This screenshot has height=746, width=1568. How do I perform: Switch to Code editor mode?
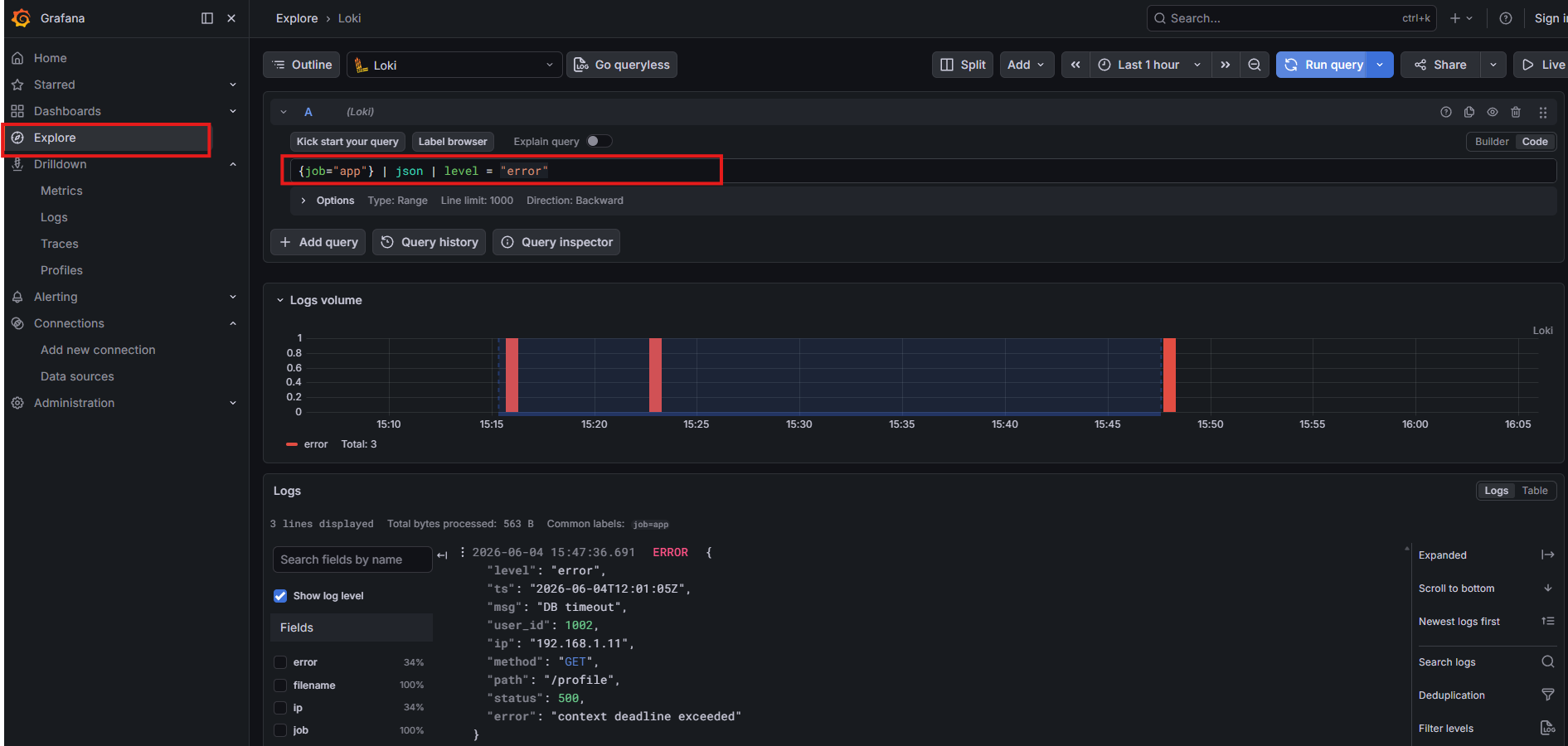[x=1535, y=142]
